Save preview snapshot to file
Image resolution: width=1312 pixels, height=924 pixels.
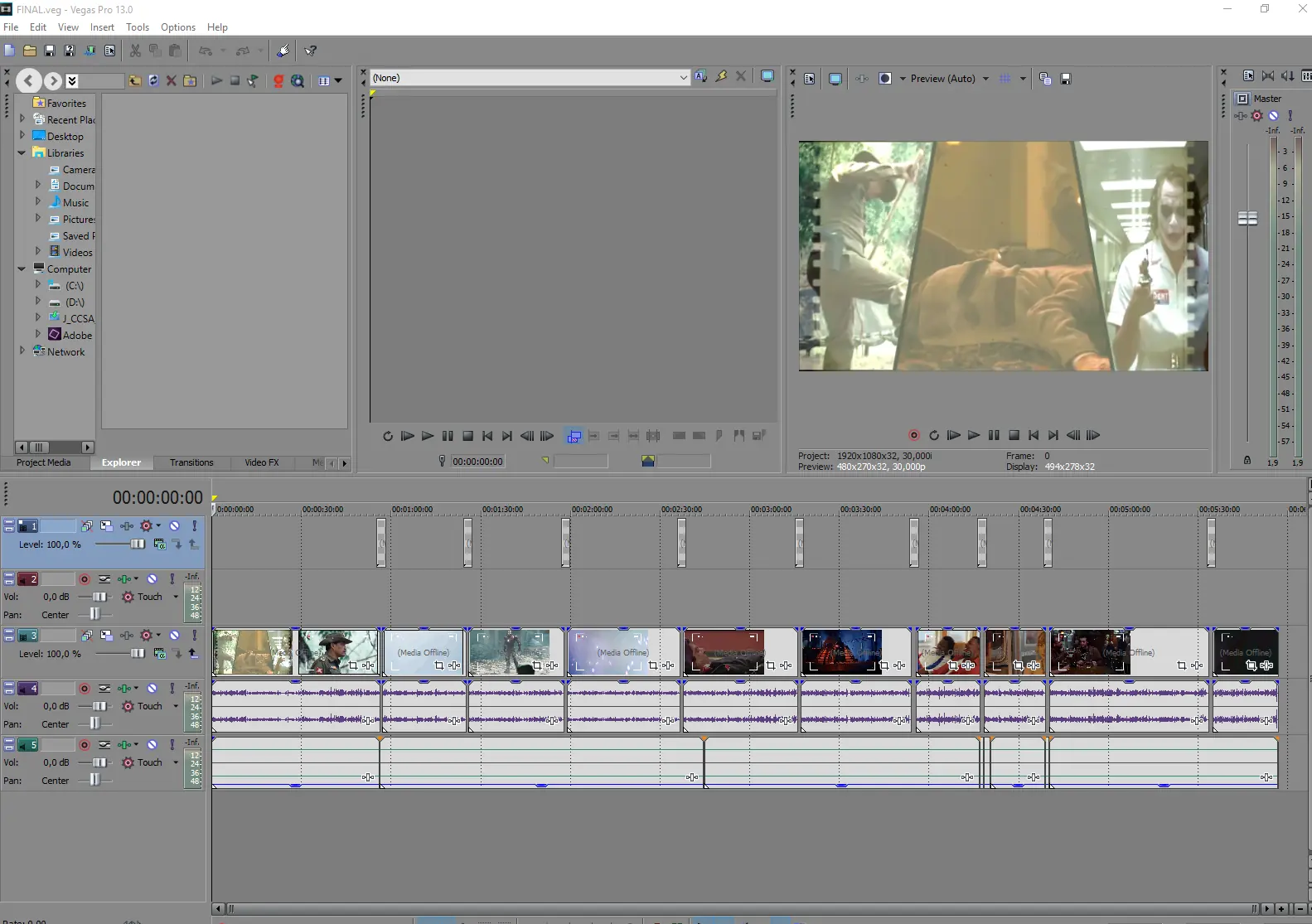[1066, 79]
